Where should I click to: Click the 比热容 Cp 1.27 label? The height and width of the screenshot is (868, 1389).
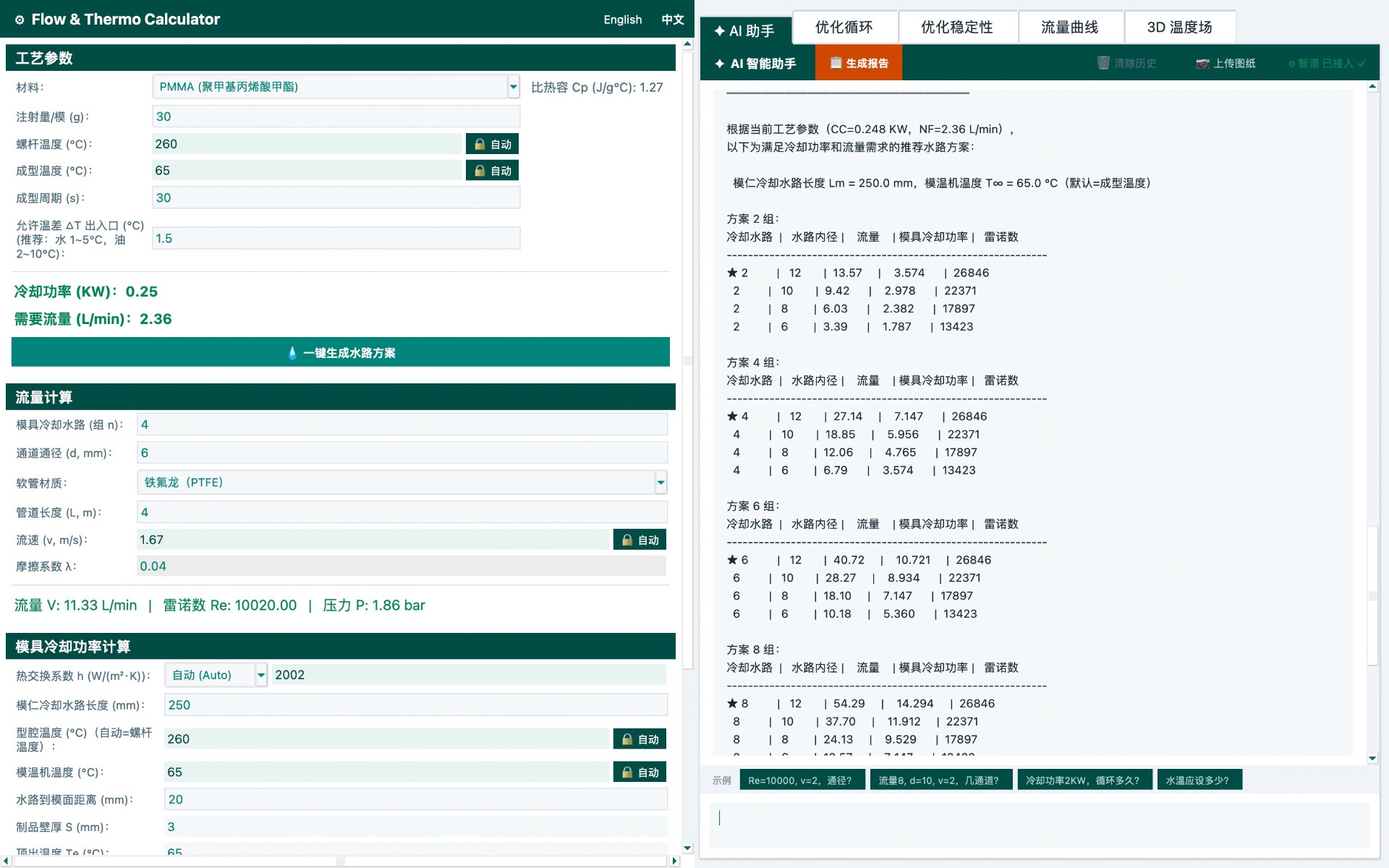pos(598,88)
